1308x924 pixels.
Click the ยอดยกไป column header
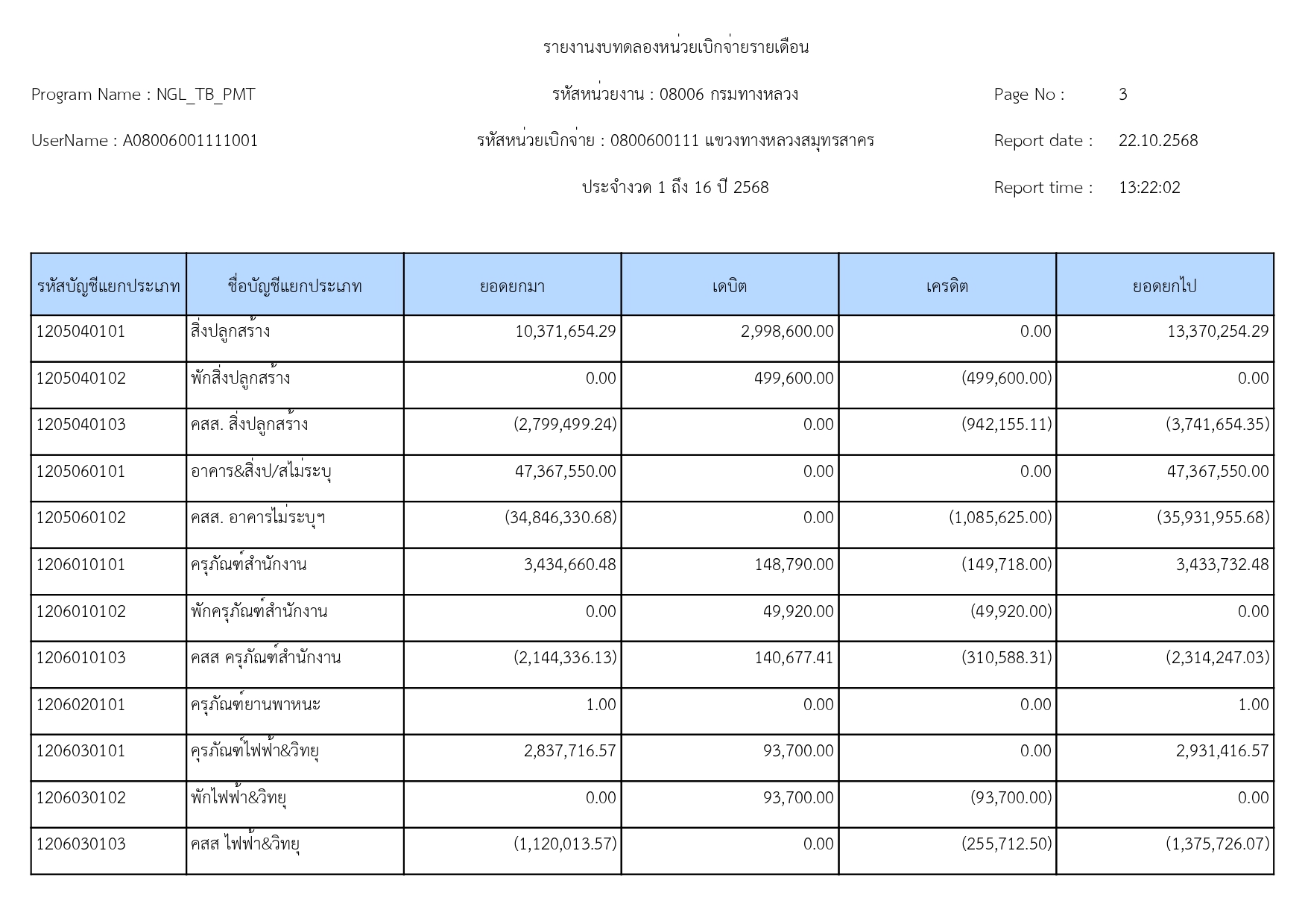(x=1164, y=286)
